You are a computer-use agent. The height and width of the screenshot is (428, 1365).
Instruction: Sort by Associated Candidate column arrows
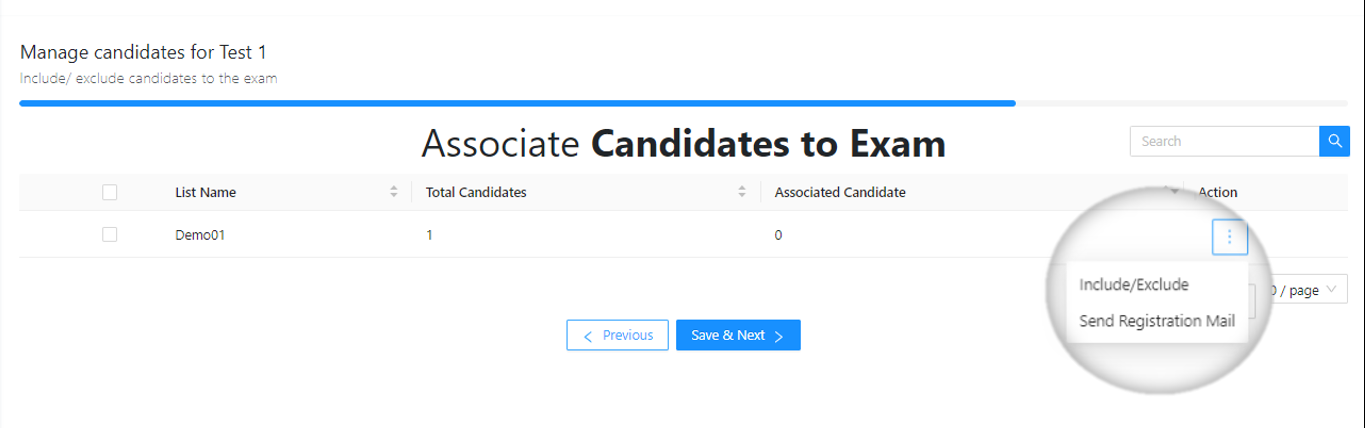pyautogui.click(x=1173, y=192)
